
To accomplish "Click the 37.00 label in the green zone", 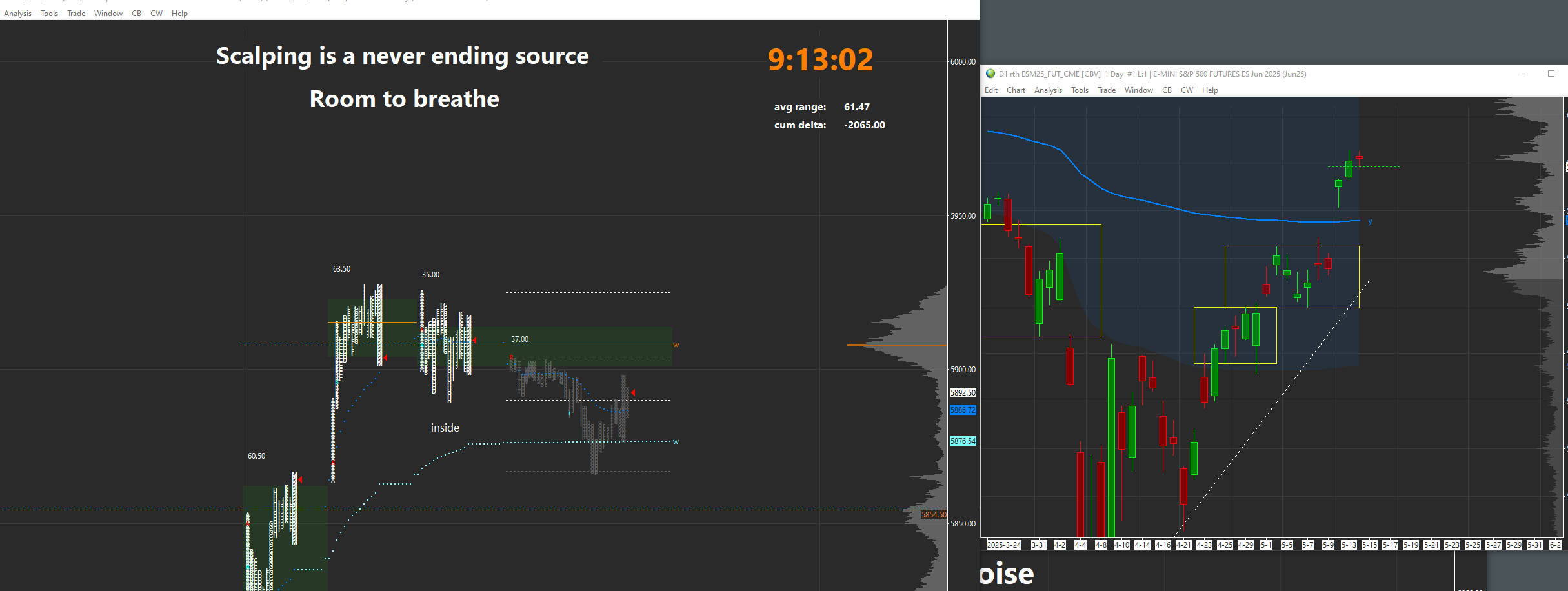I will (519, 339).
